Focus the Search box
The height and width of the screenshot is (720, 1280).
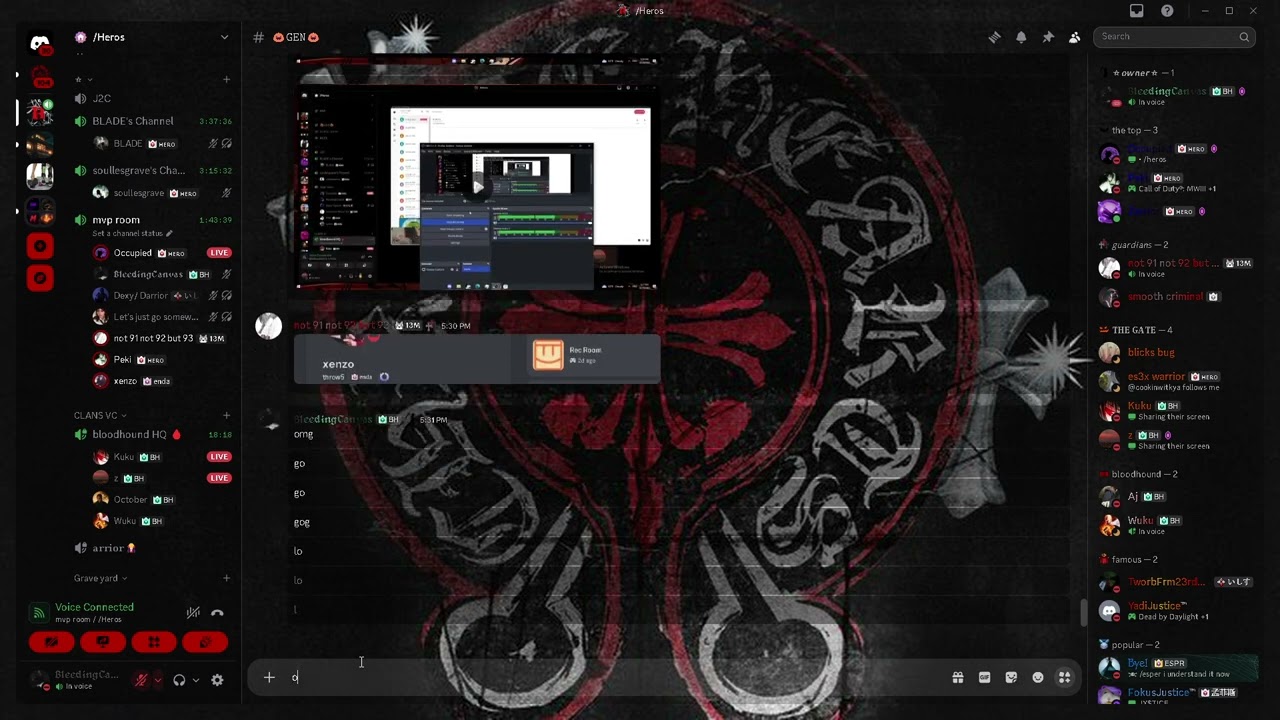pos(1174,37)
